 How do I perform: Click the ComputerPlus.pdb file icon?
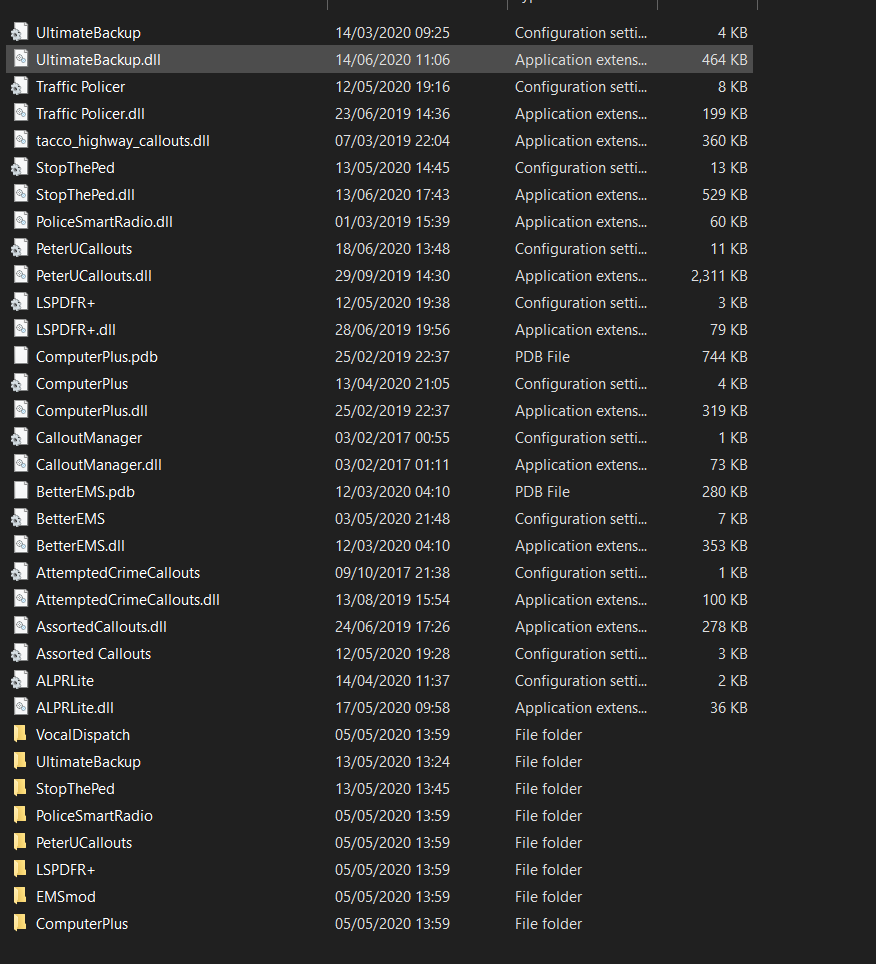[20, 357]
